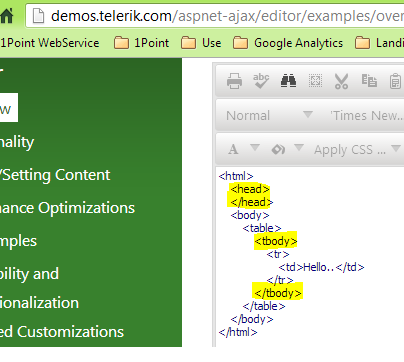The height and width of the screenshot is (362, 404).
Task: Click the <tr> opening tag
Action: [x=278, y=254]
